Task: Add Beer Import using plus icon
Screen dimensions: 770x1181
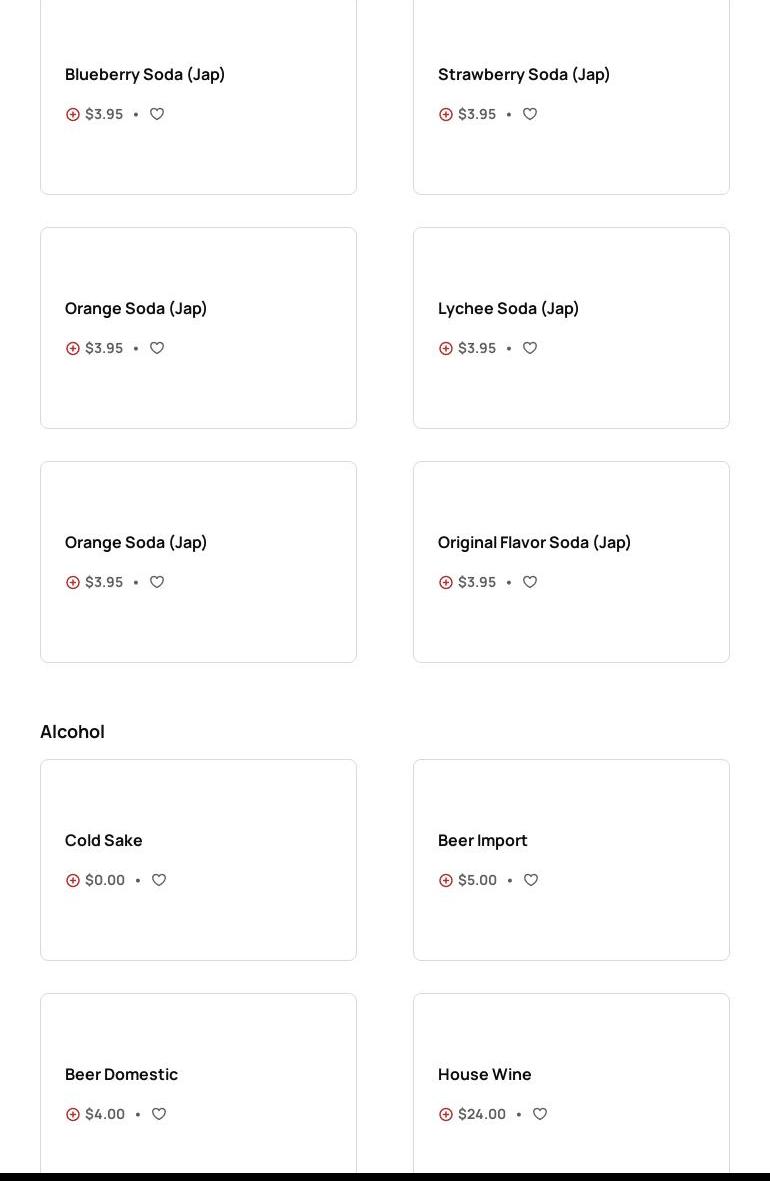Action: (x=446, y=880)
